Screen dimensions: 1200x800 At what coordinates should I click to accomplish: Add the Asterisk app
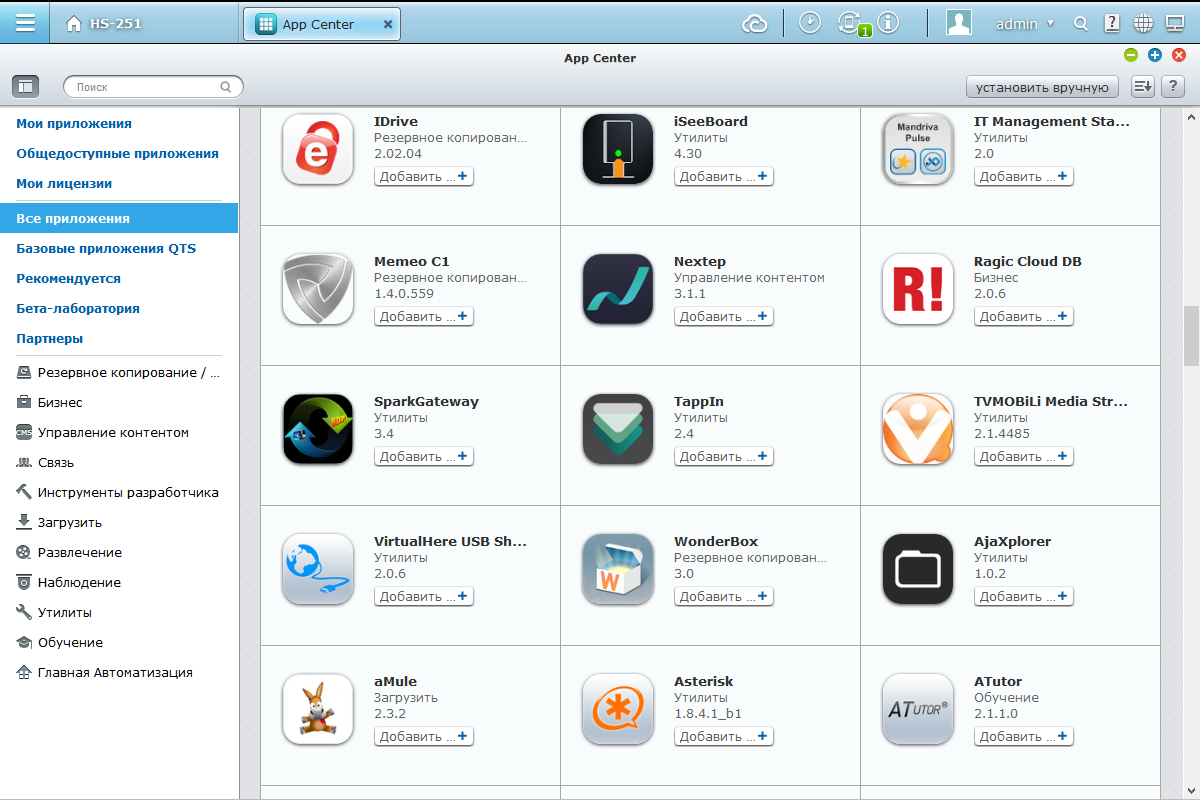coord(724,736)
